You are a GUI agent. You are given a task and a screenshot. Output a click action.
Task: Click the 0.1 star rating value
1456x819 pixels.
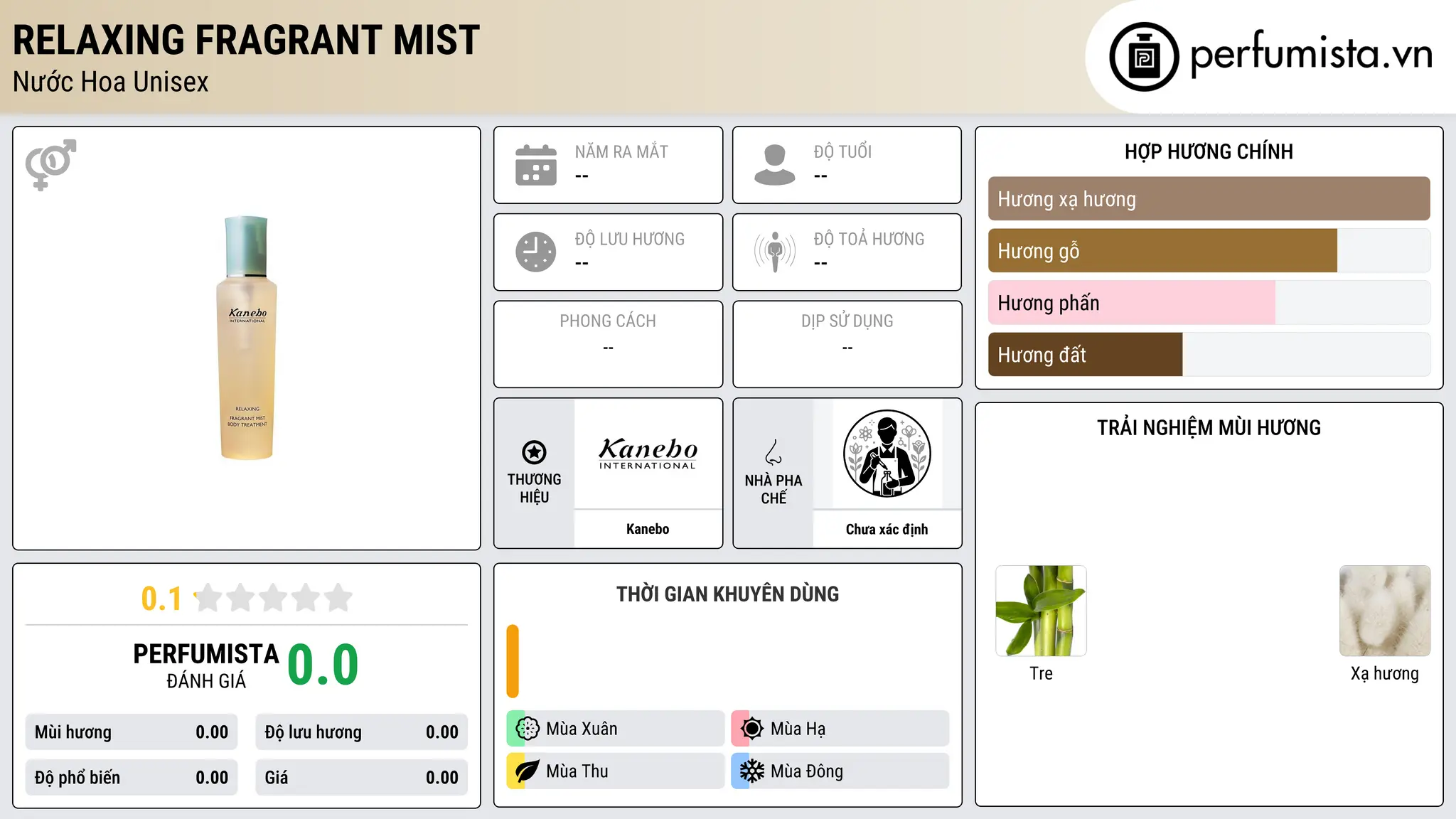161,599
